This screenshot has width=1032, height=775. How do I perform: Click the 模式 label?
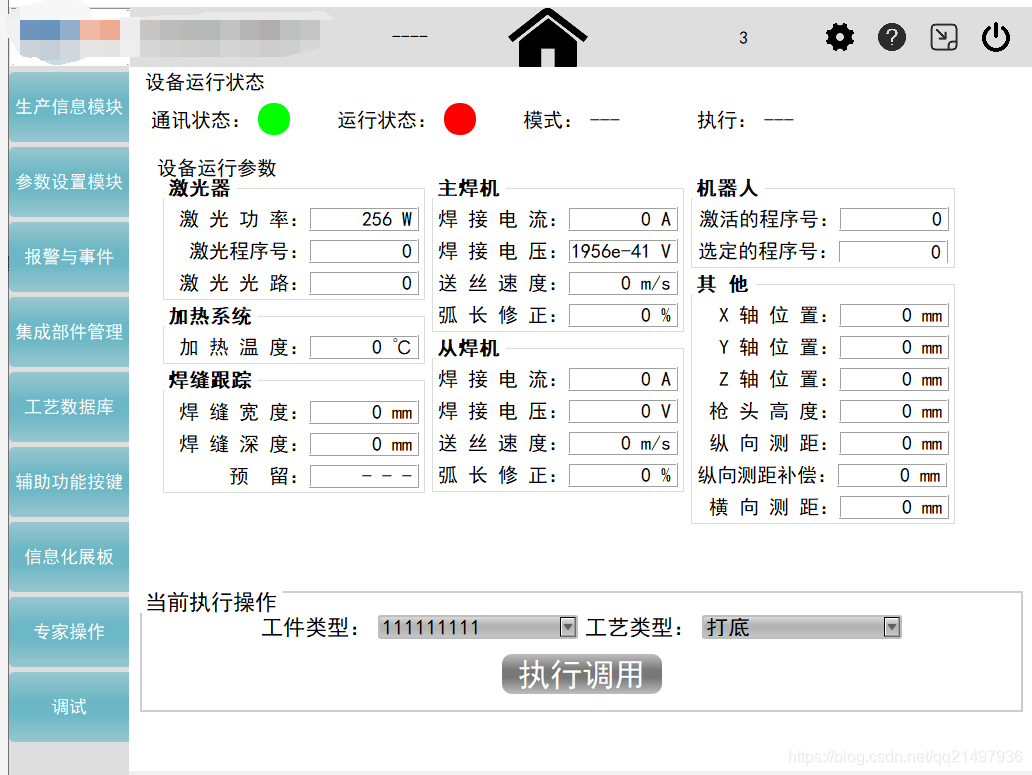548,120
